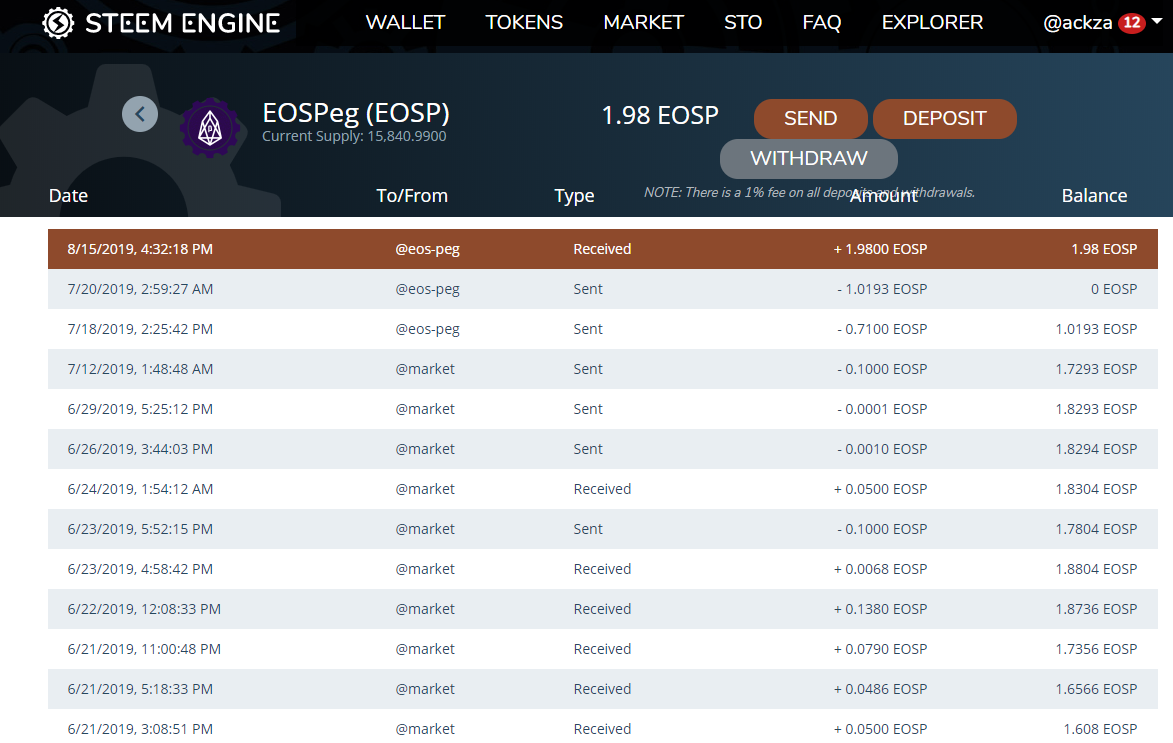Open the red 12 notifications badge
Viewport: 1173px width, 743px height.
point(1132,22)
